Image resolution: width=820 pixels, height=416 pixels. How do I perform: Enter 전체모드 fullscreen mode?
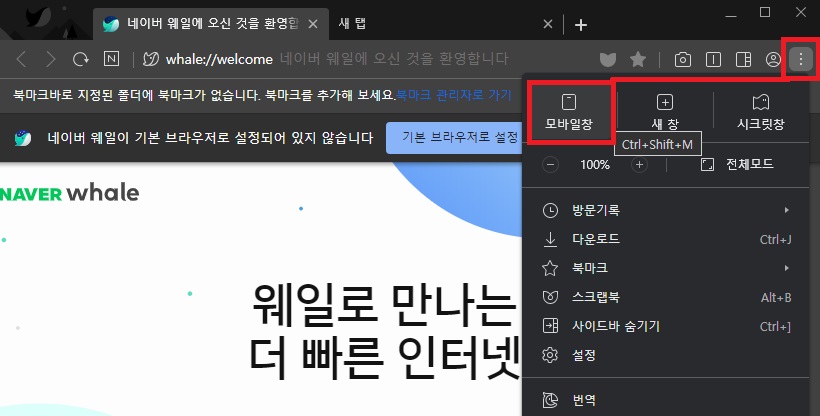737,165
